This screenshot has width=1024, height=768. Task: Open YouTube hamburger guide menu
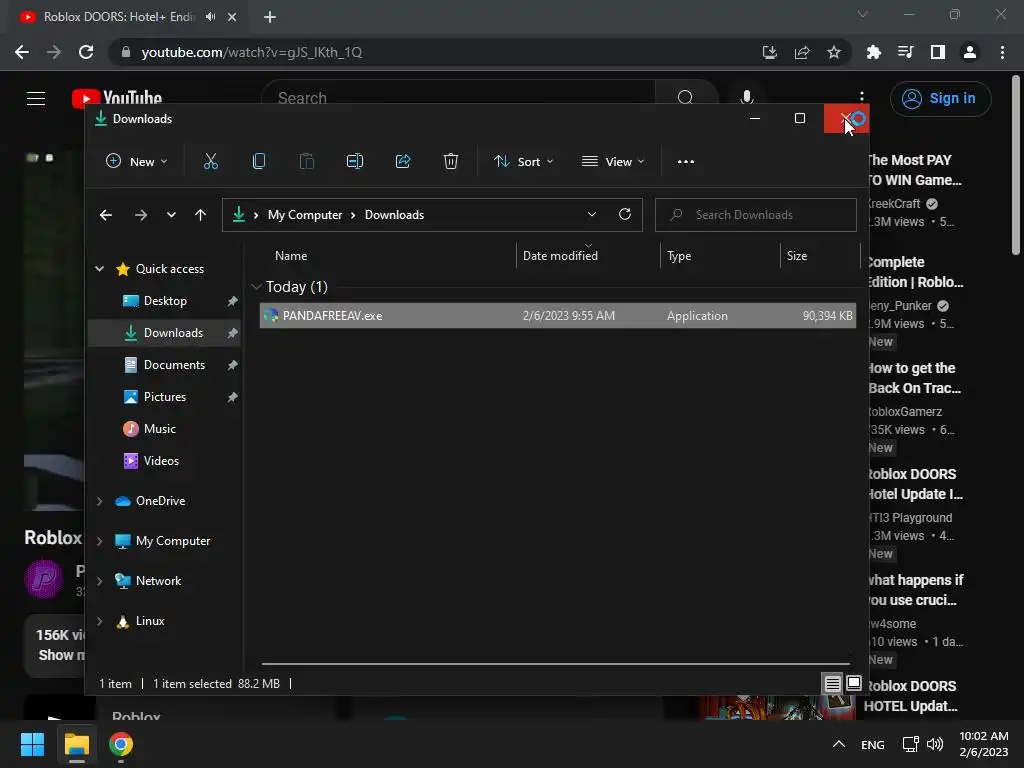tap(36, 98)
